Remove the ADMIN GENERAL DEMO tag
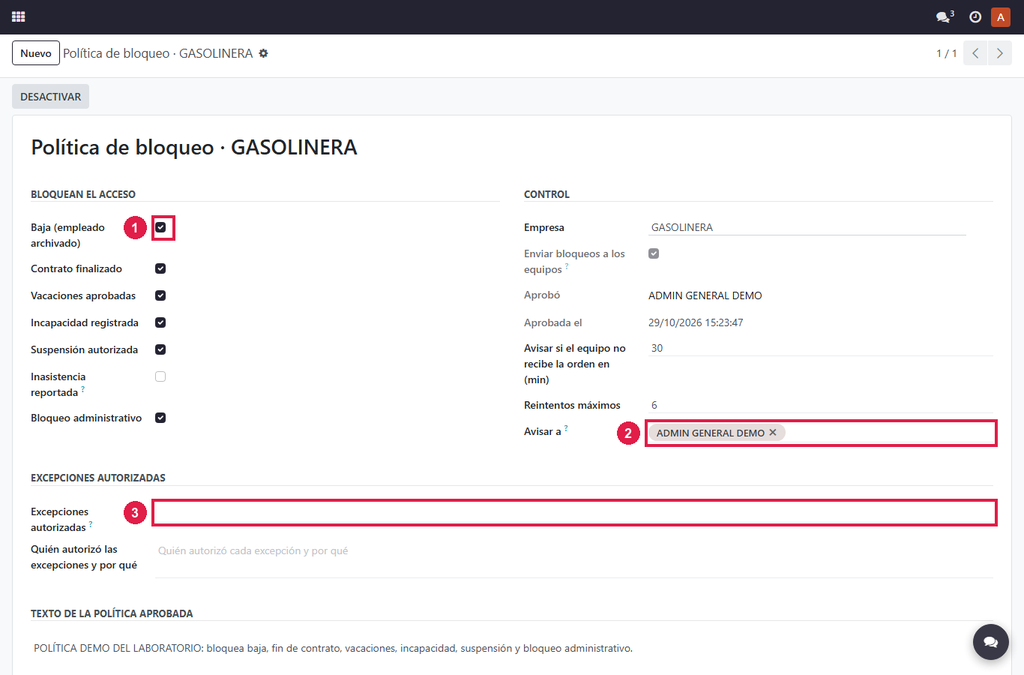This screenshot has height=675, width=1024. (x=773, y=432)
